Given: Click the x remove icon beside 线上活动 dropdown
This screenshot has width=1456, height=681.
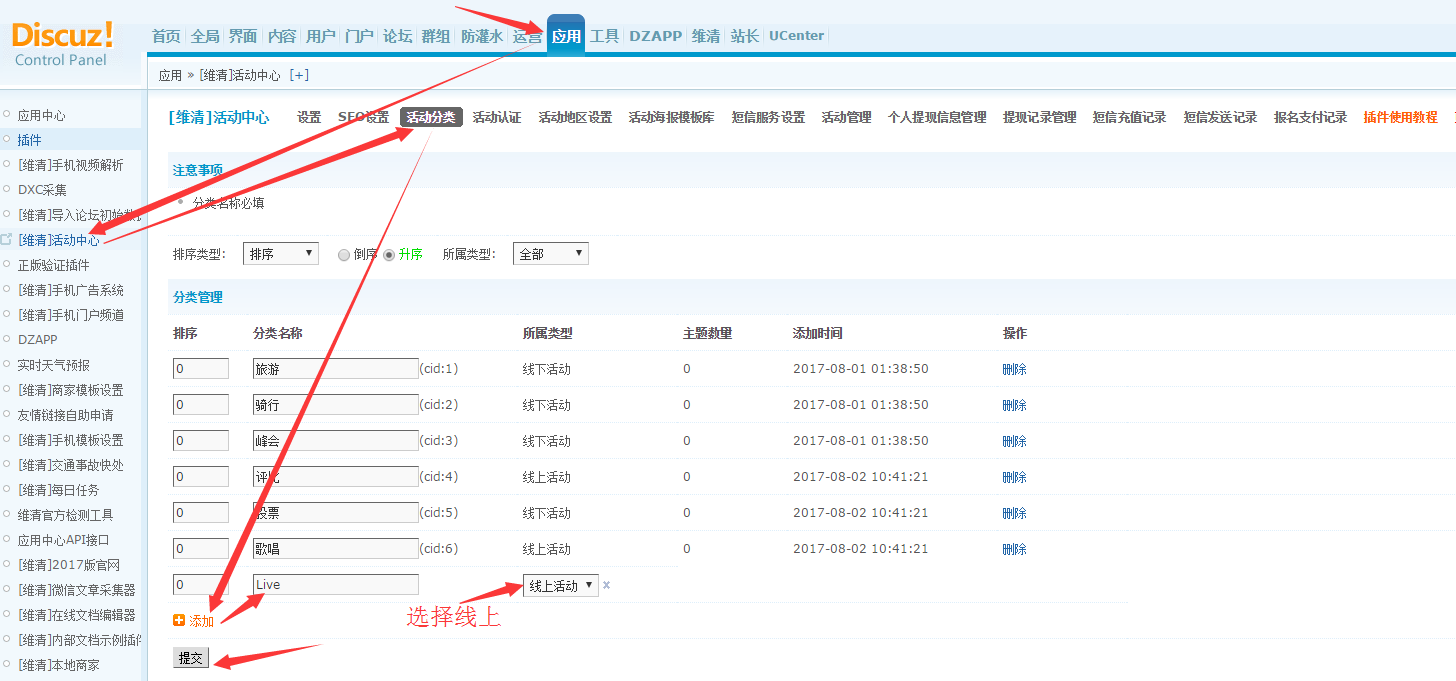Looking at the screenshot, I should point(606,585).
